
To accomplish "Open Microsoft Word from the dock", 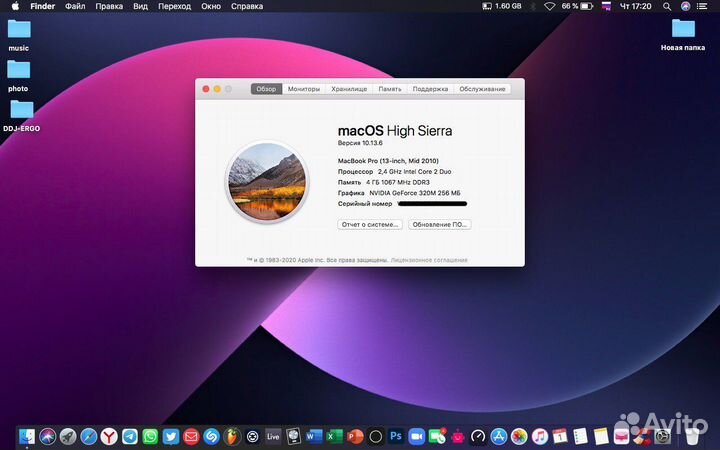I will coord(314,436).
